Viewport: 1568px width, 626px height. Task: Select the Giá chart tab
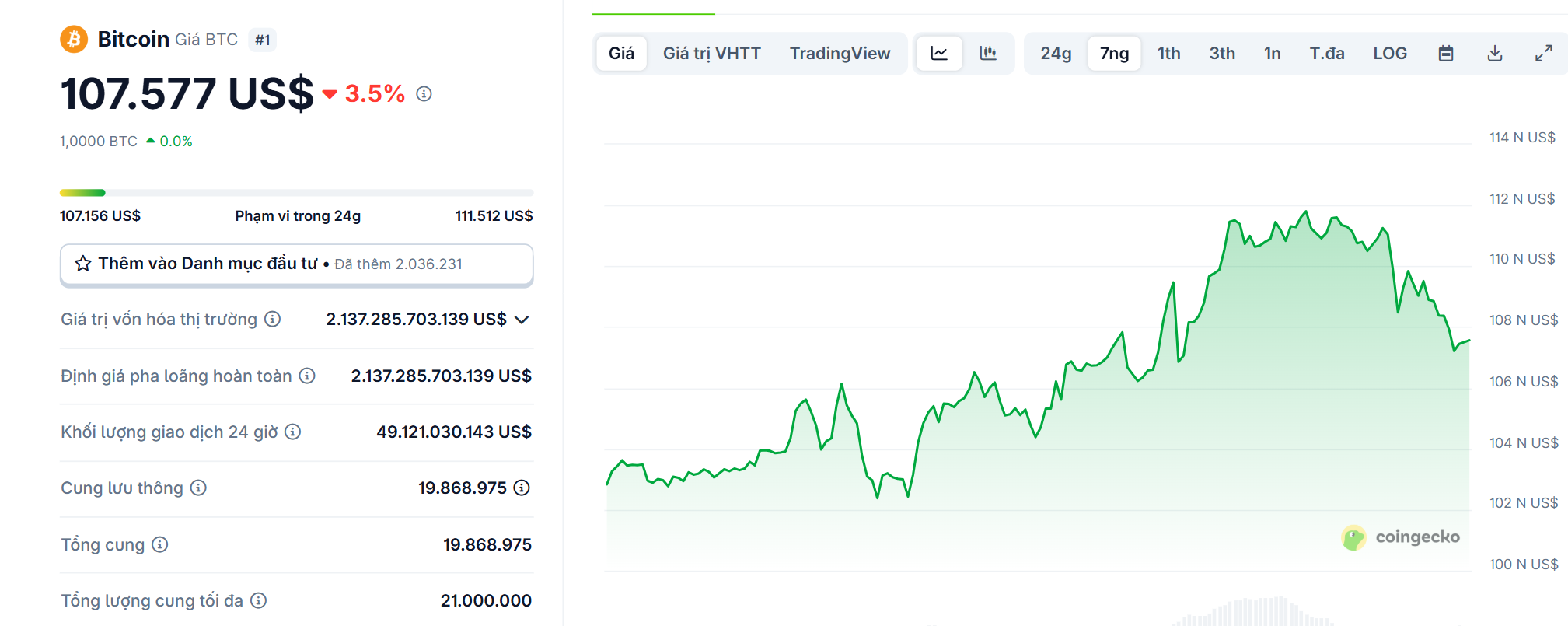coord(621,53)
